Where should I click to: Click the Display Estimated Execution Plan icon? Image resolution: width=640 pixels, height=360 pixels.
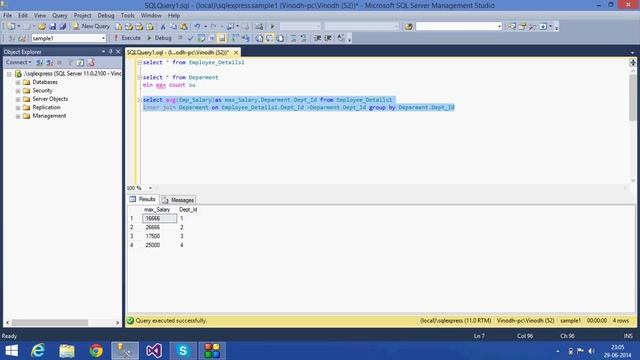coord(201,38)
